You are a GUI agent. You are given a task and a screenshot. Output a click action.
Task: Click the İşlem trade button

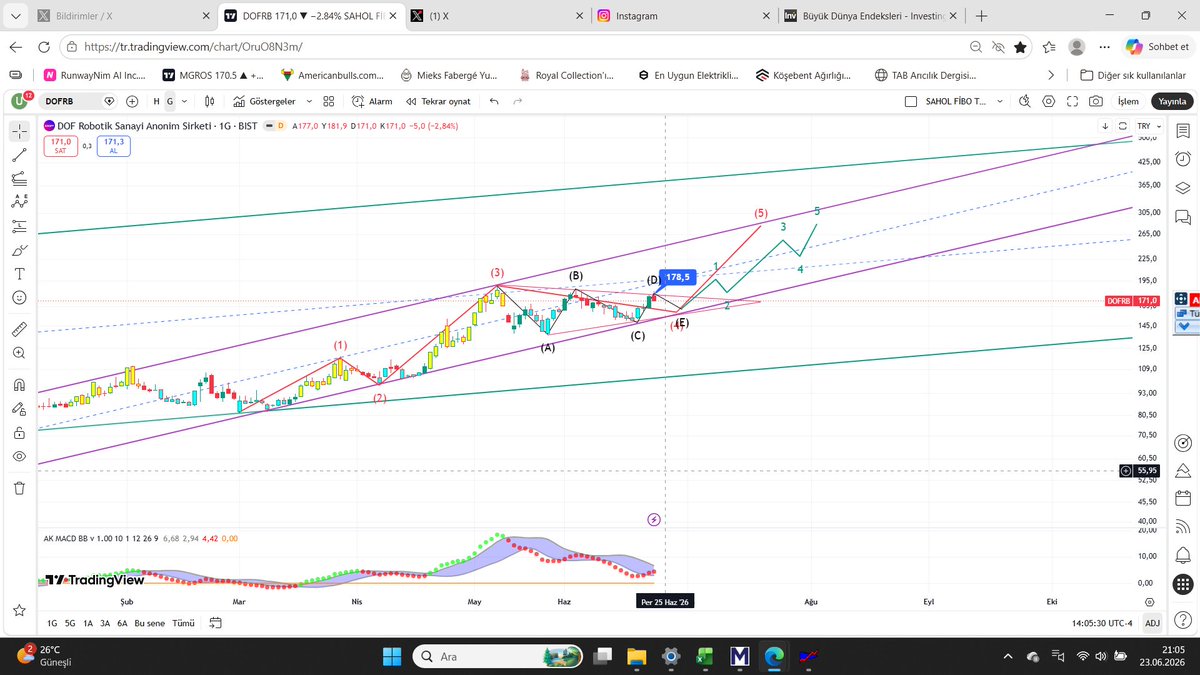pos(1127,101)
